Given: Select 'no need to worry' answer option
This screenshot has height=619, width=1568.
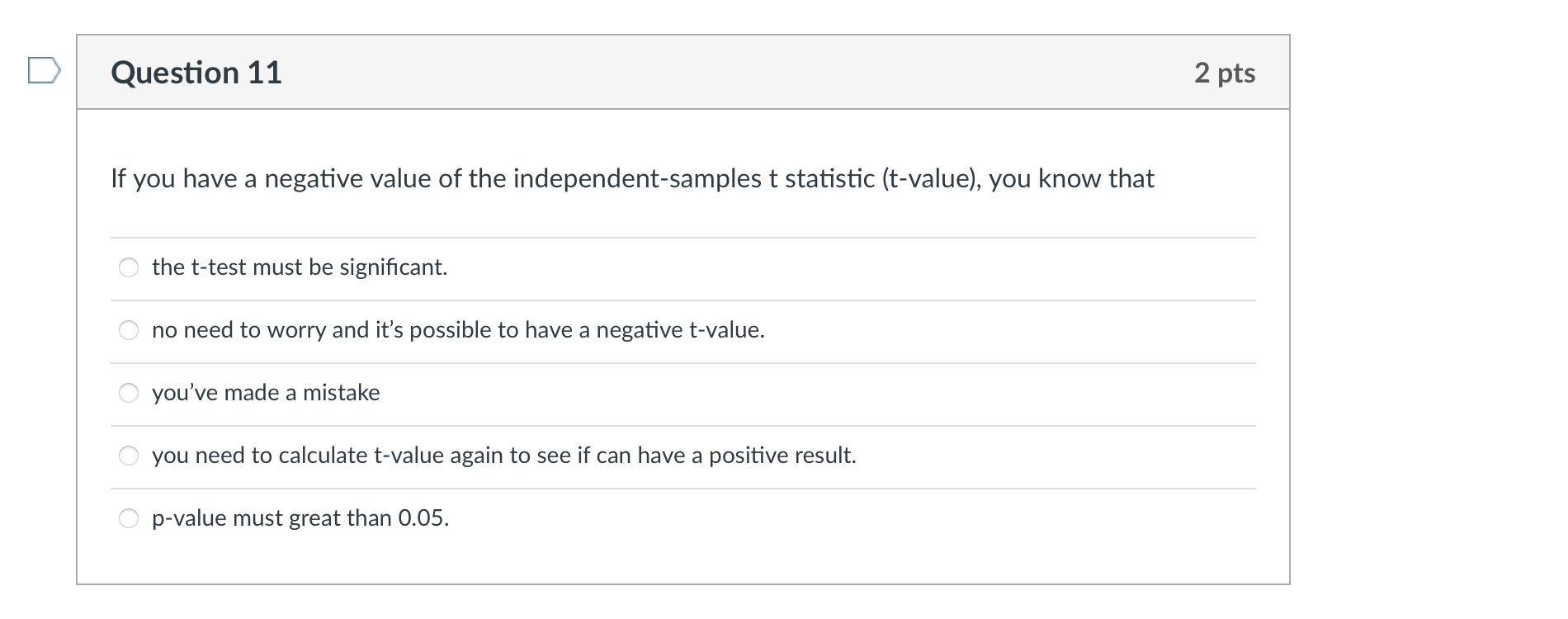Looking at the screenshot, I should [x=129, y=330].
